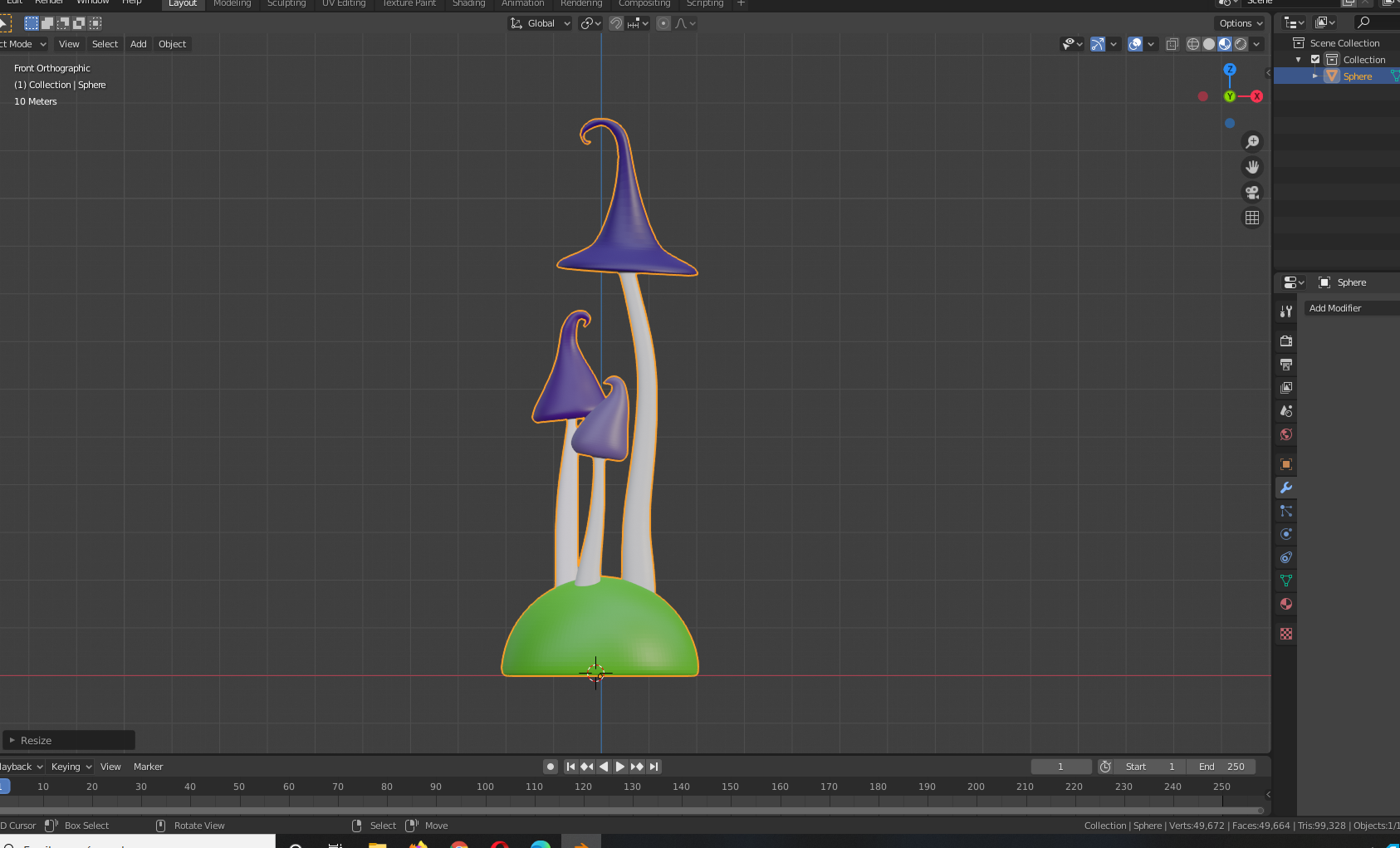Open the Output properties camera icon

pyautogui.click(x=1285, y=365)
